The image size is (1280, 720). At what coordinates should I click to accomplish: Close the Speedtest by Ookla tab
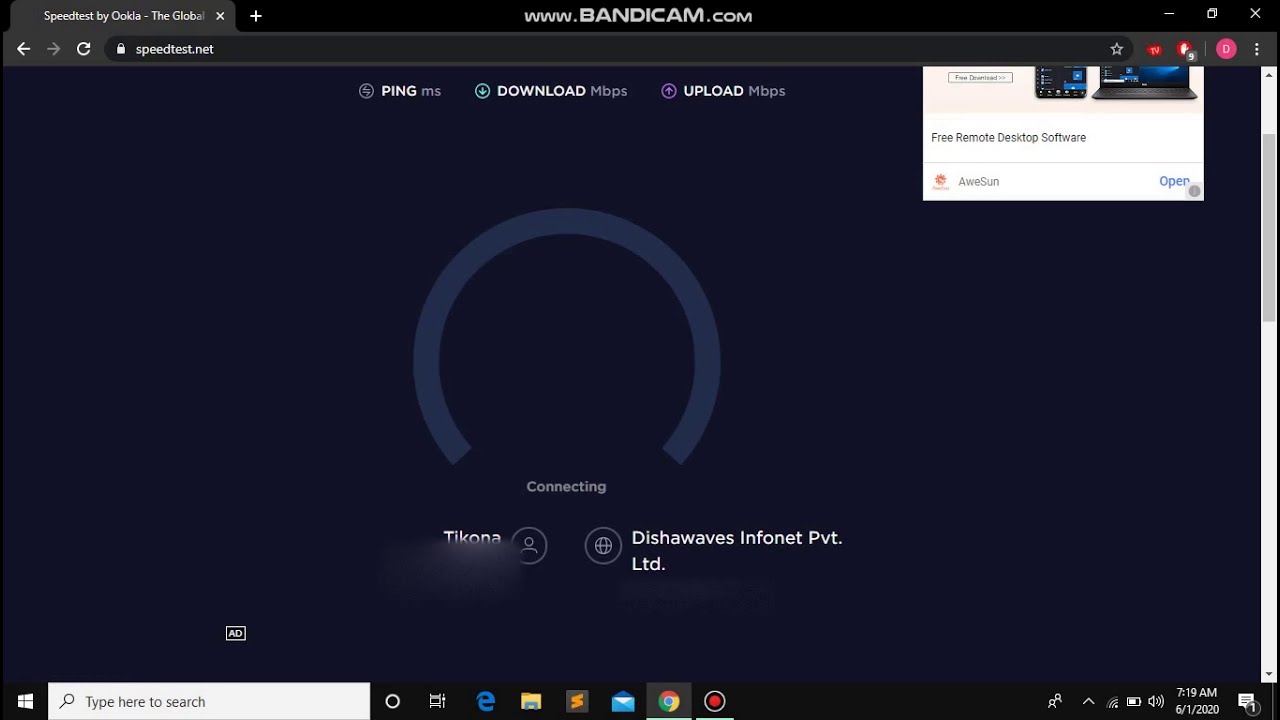pyautogui.click(x=220, y=16)
